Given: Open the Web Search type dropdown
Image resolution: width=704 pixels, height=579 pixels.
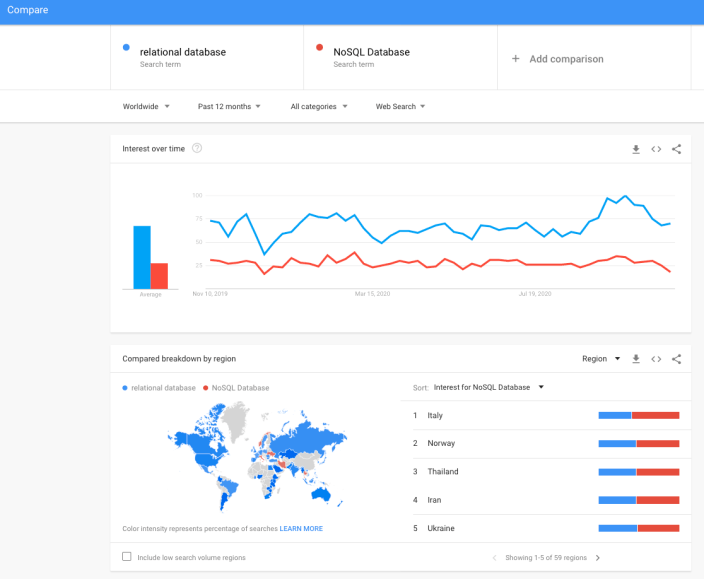Looking at the screenshot, I should click(x=400, y=106).
